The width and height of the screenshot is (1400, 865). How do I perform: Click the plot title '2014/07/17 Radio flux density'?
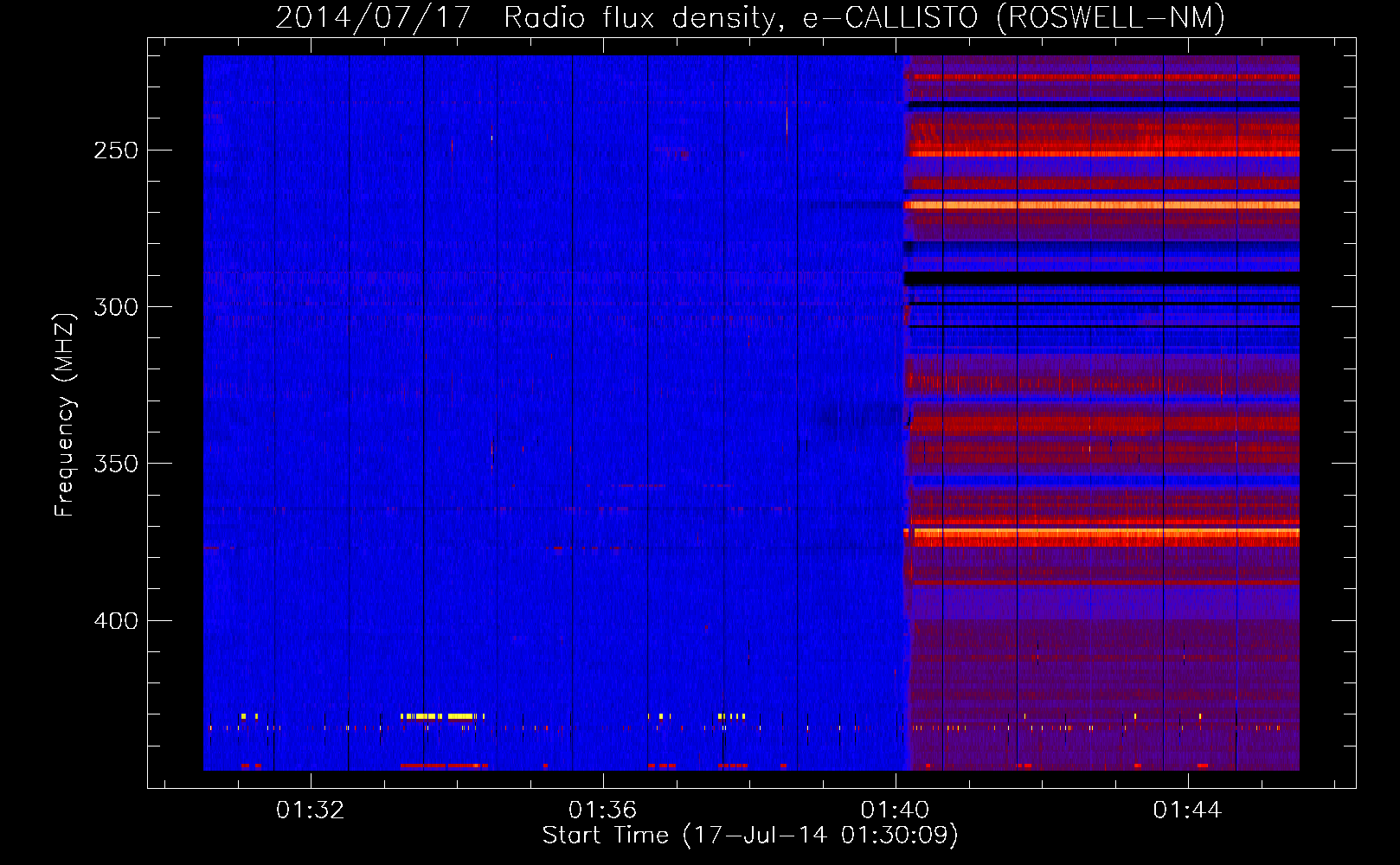pyautogui.click(x=750, y=17)
